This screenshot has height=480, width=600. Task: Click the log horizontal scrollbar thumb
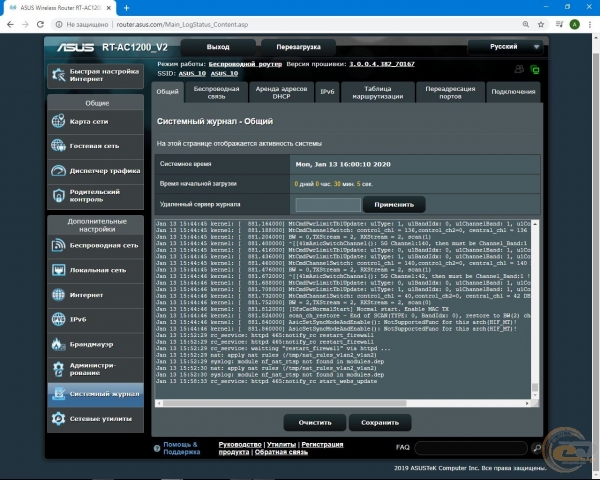coord(284,403)
